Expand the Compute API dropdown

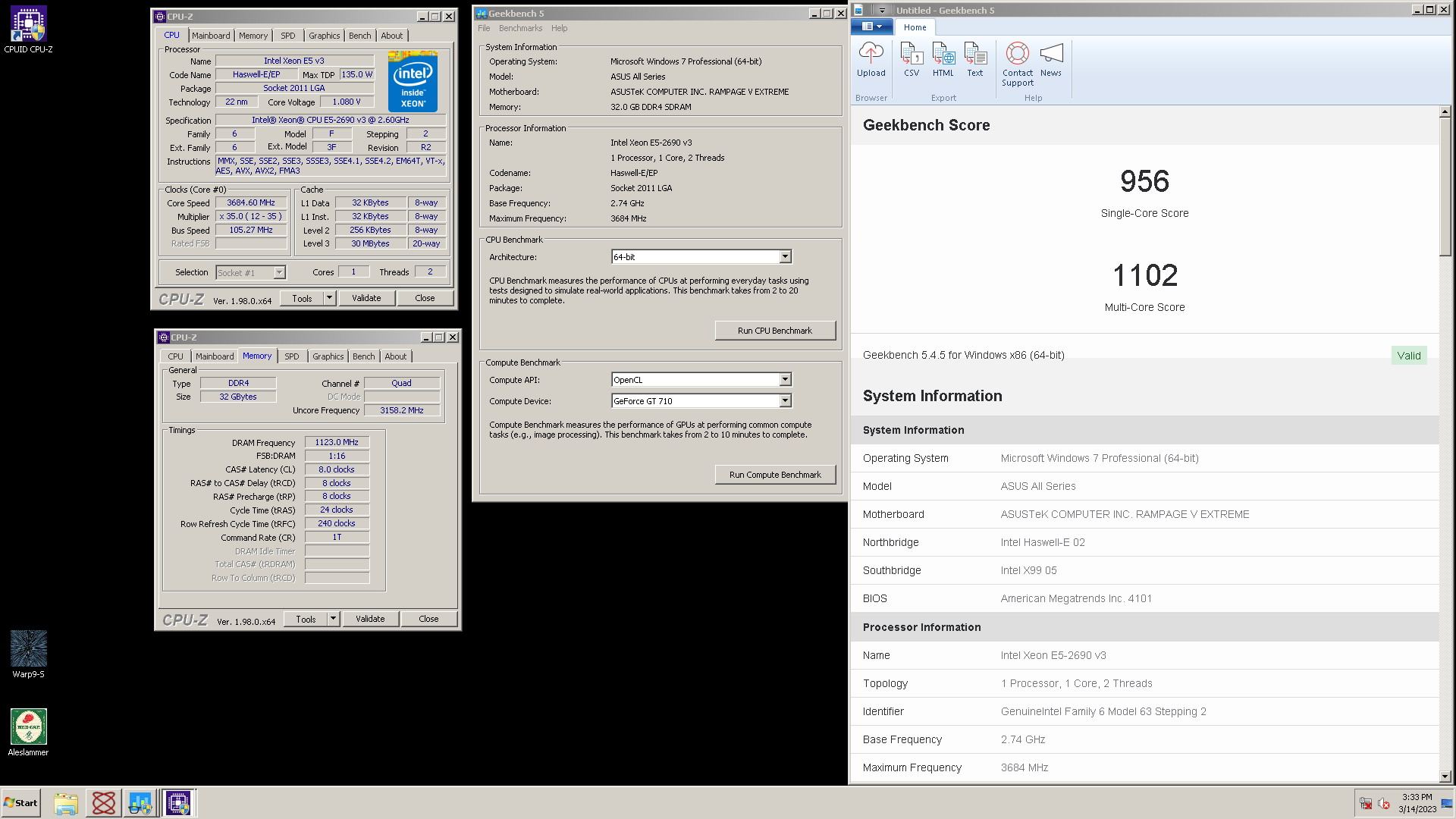point(786,380)
